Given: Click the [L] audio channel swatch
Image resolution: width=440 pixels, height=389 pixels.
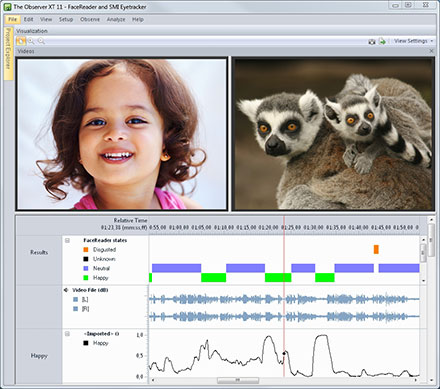Looking at the screenshot, I should point(76,300).
